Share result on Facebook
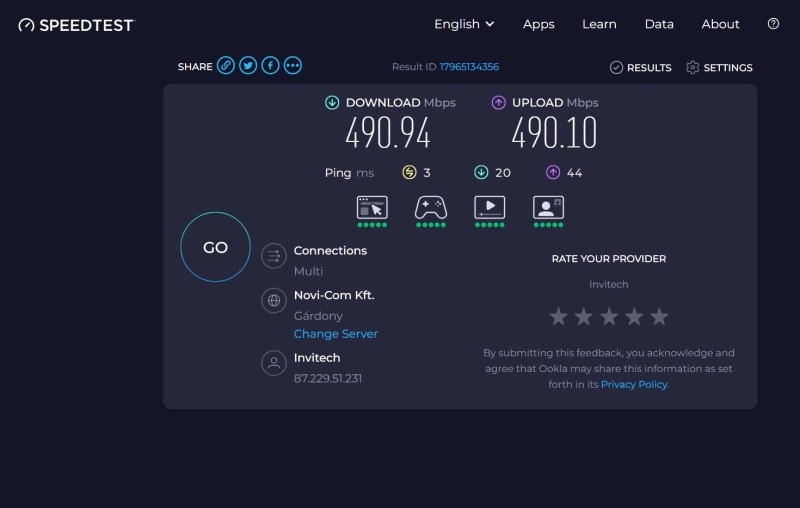 pyautogui.click(x=270, y=66)
